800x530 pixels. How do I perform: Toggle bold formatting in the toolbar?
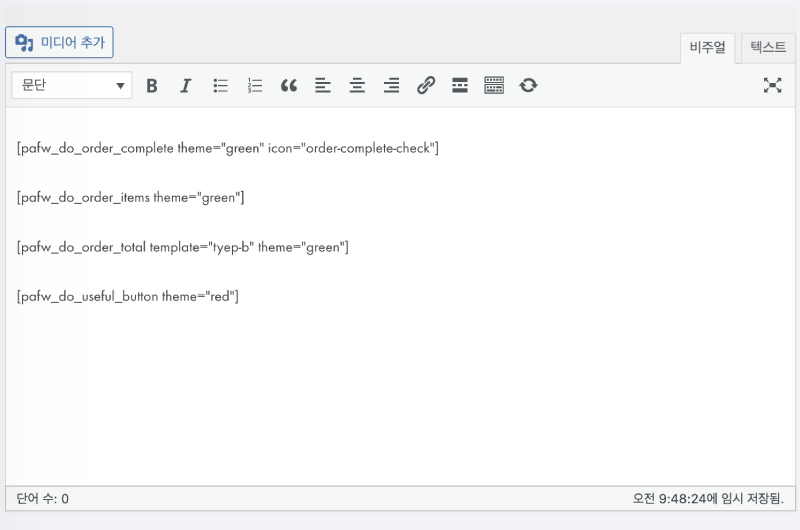pos(152,86)
